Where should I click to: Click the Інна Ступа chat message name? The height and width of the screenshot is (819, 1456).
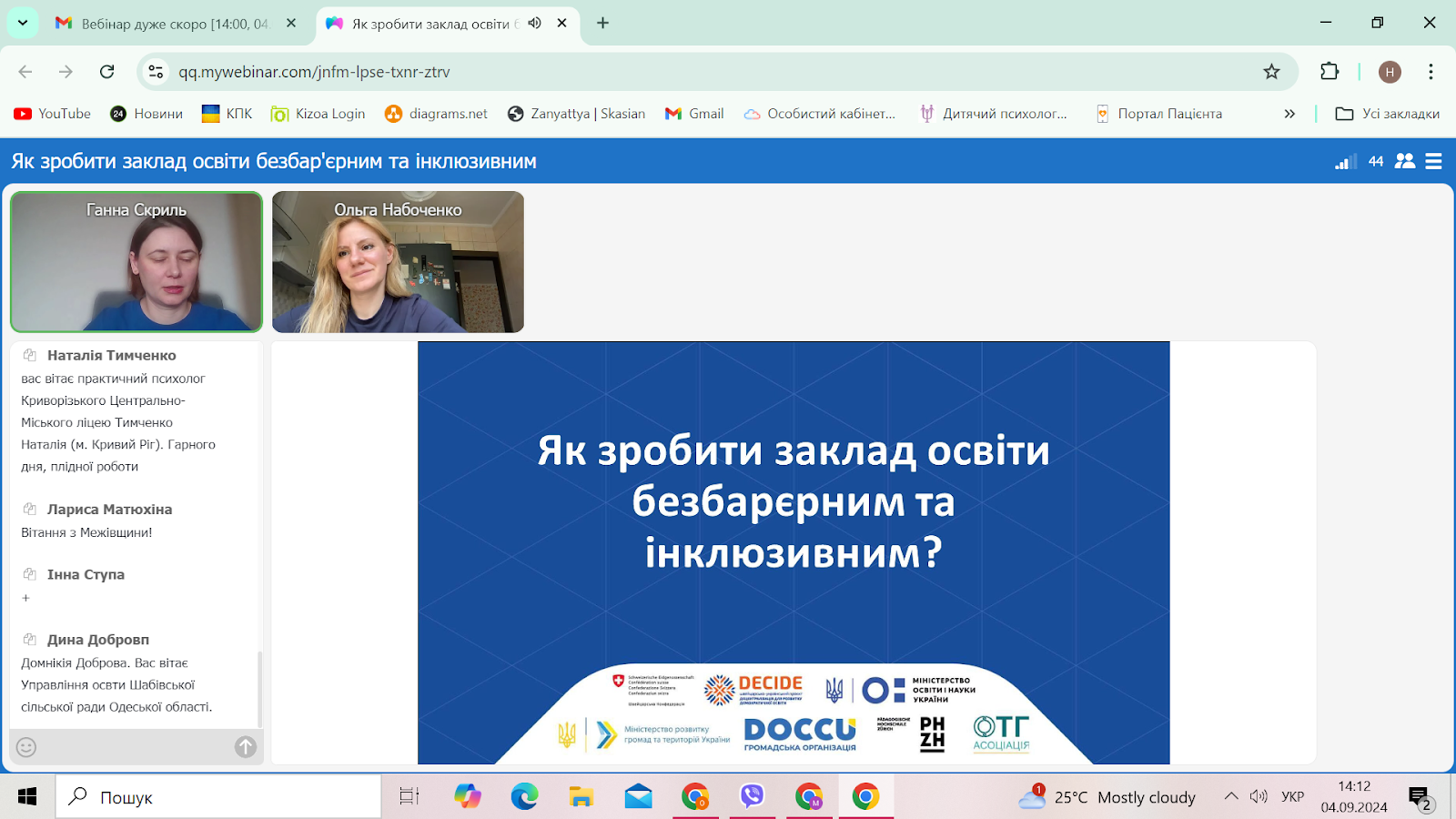tap(86, 575)
